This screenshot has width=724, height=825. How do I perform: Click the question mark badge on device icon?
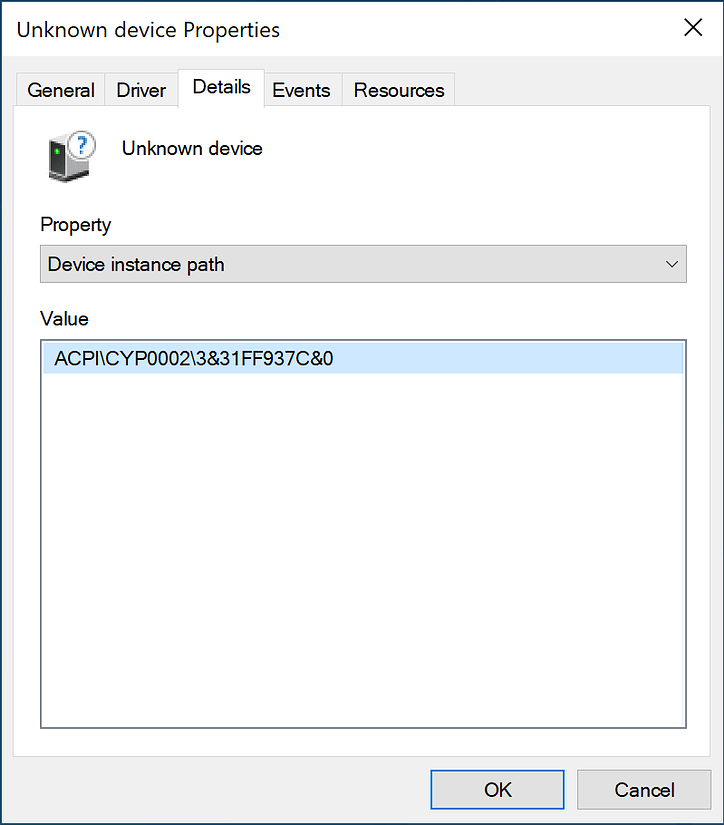click(82, 144)
